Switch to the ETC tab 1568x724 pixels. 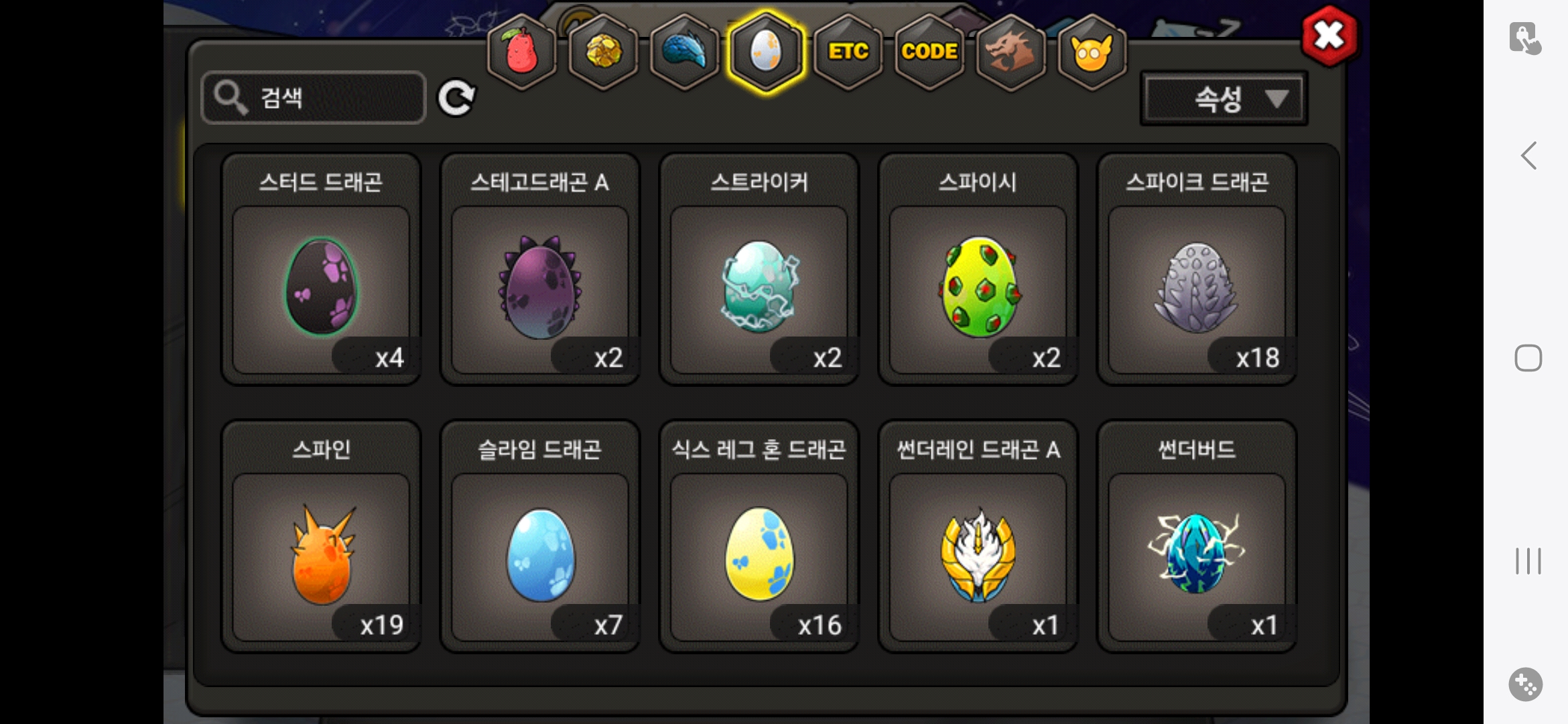coord(848,52)
